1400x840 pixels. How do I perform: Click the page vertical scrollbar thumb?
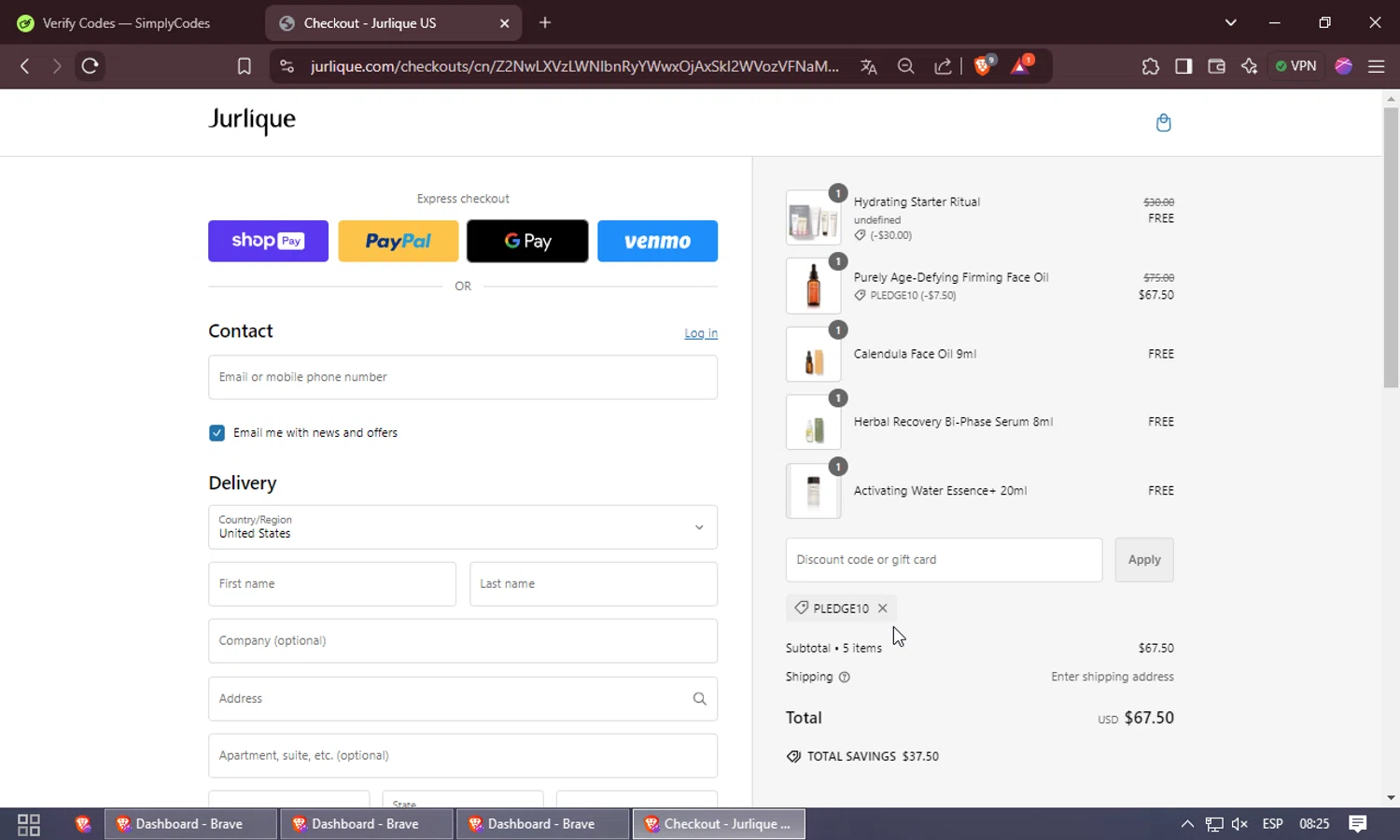coord(1391,247)
